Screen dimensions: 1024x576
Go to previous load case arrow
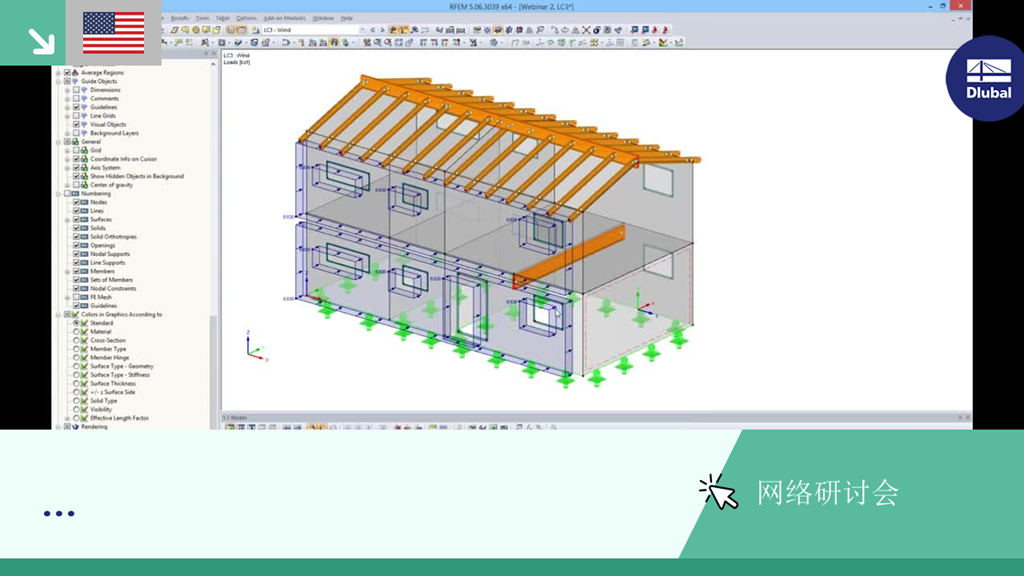(373, 30)
